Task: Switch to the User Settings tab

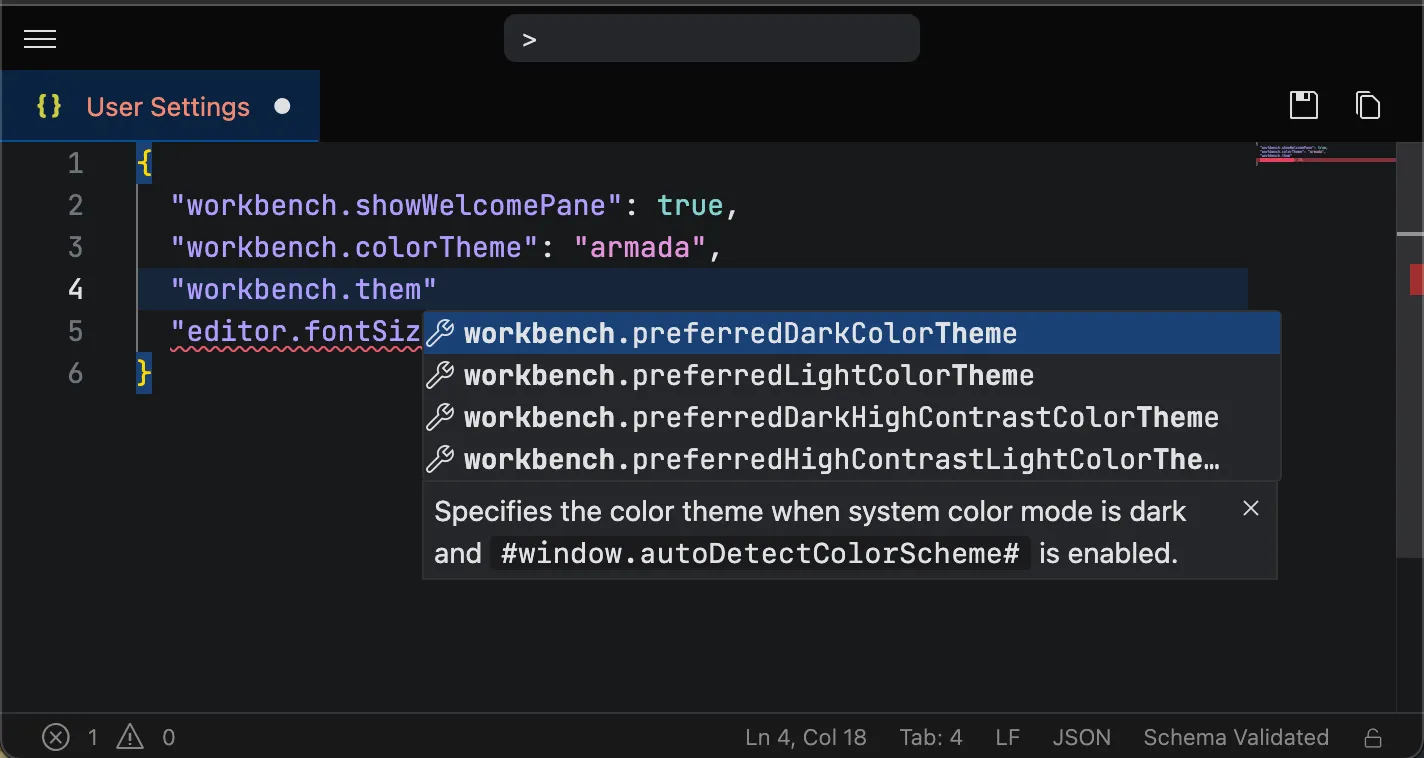Action: pos(168,107)
